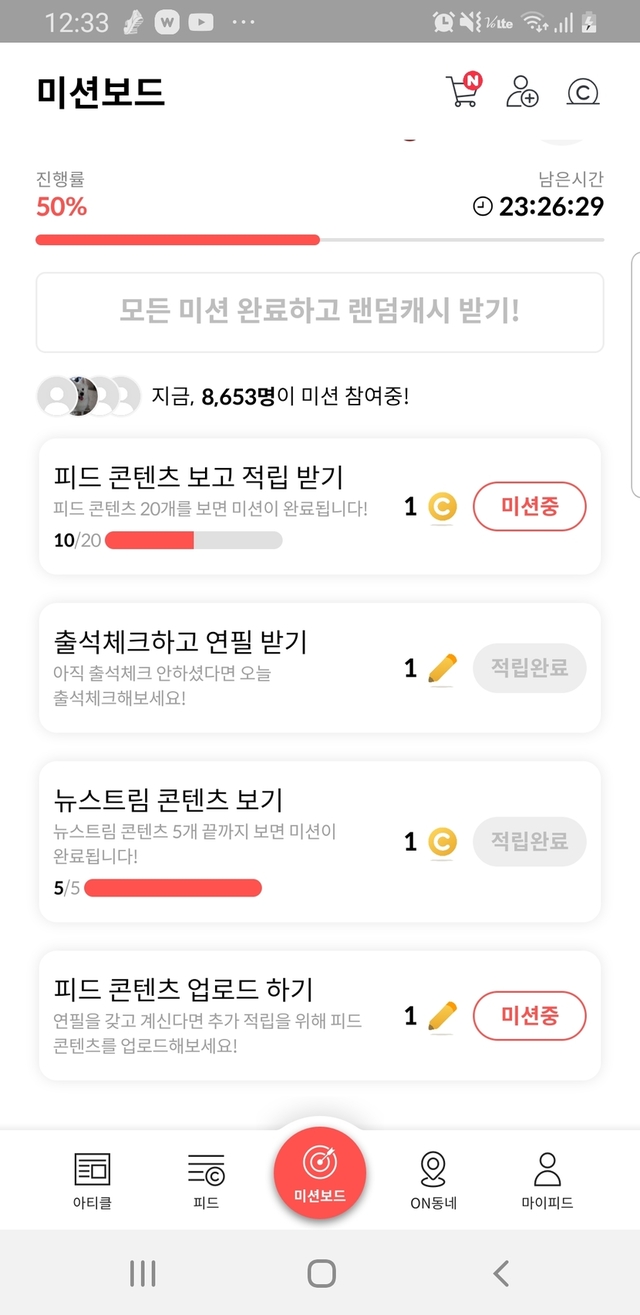640x1315 pixels.
Task: Go to the 마이피드 tab
Action: point(547,1179)
